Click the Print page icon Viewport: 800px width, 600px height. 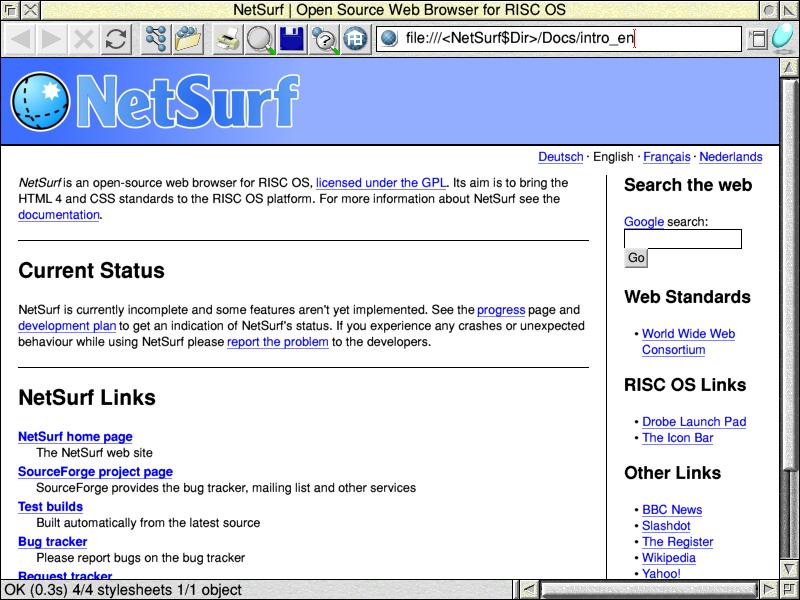click(x=229, y=39)
